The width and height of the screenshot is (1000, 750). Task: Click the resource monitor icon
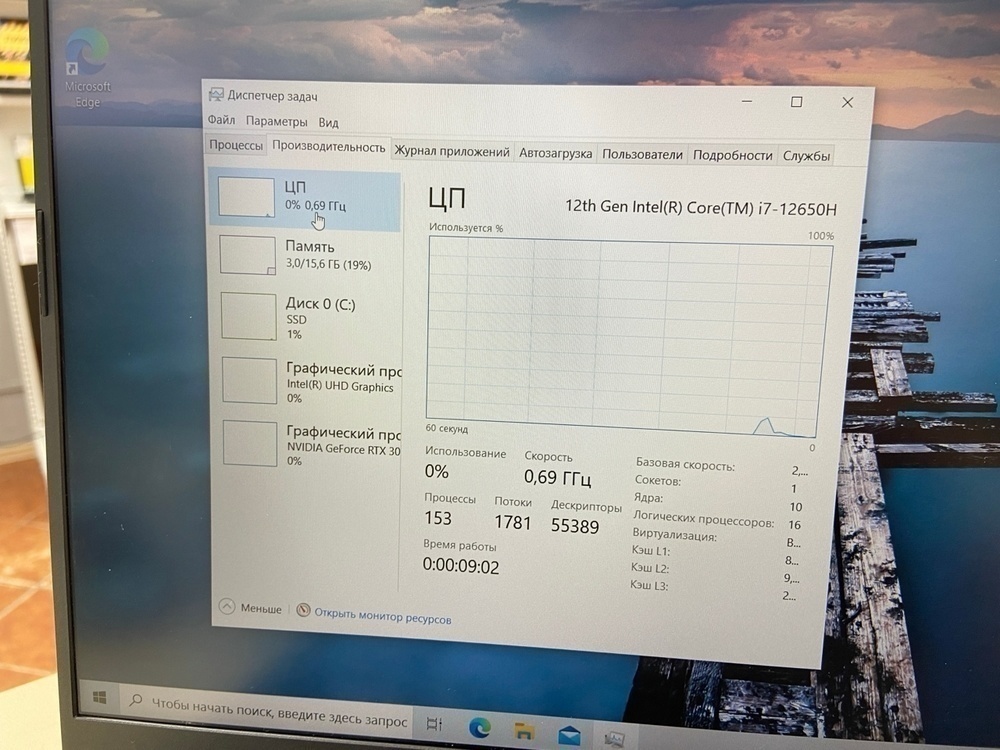[x=304, y=610]
